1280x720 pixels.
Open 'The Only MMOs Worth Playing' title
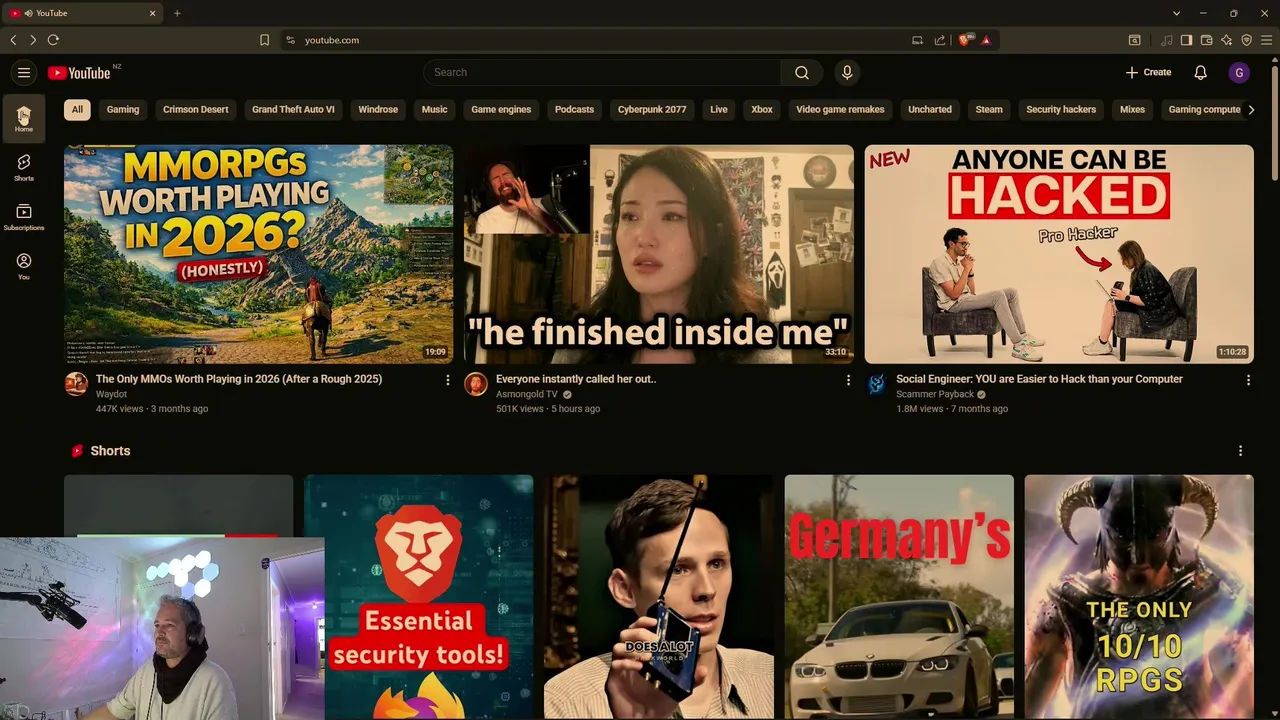(x=239, y=379)
